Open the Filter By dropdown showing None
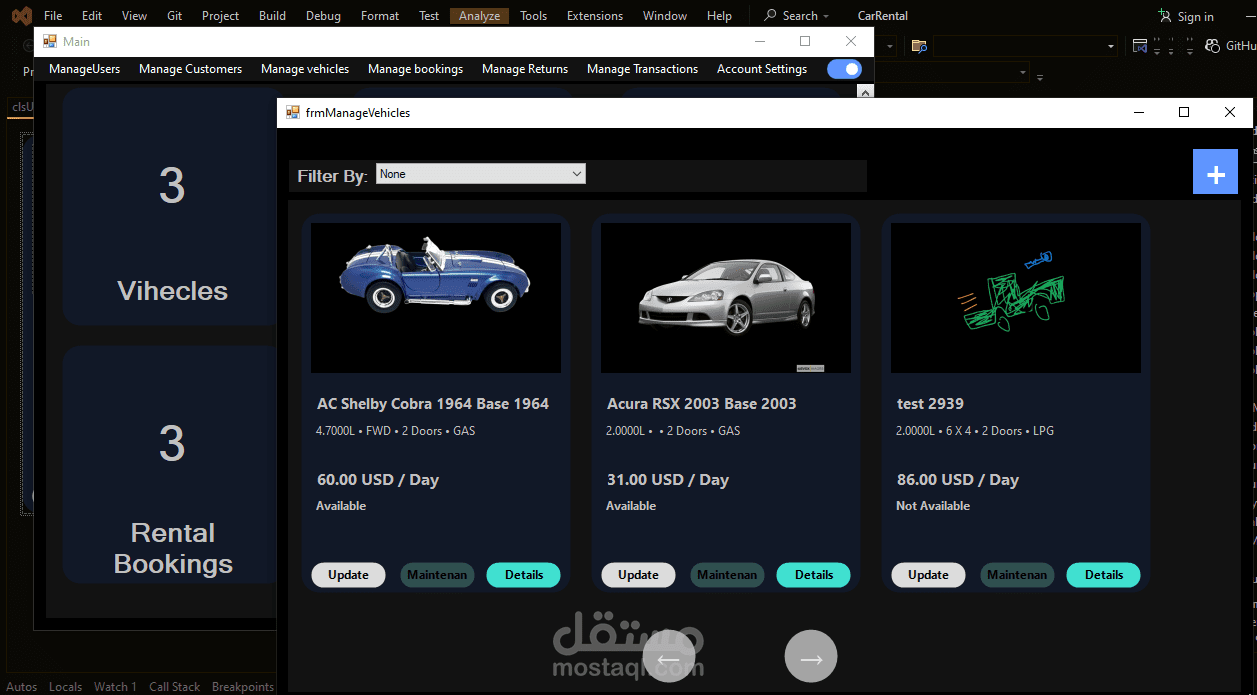Viewport: 1257px width, 695px height. (480, 173)
